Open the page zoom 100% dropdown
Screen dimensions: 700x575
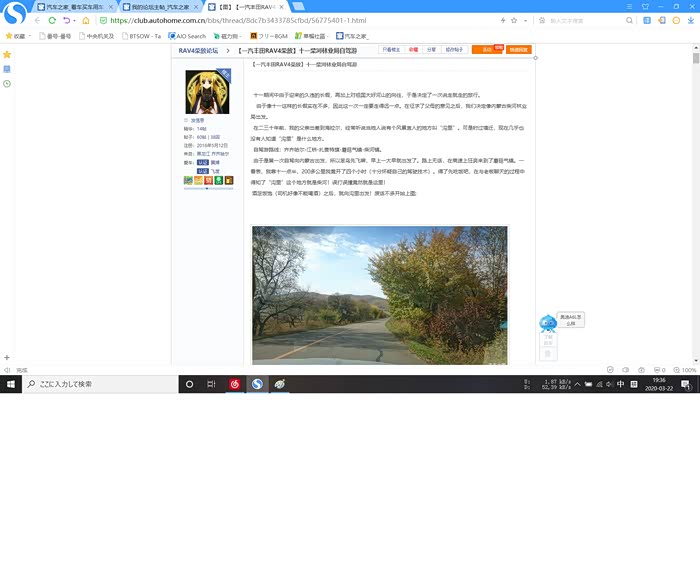tap(685, 370)
